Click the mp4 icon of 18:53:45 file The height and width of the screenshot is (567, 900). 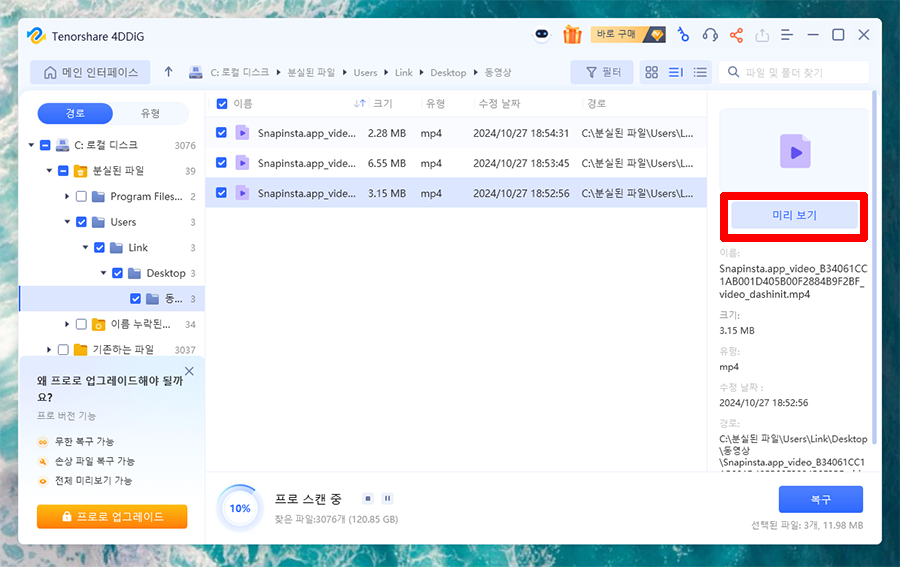(x=242, y=163)
